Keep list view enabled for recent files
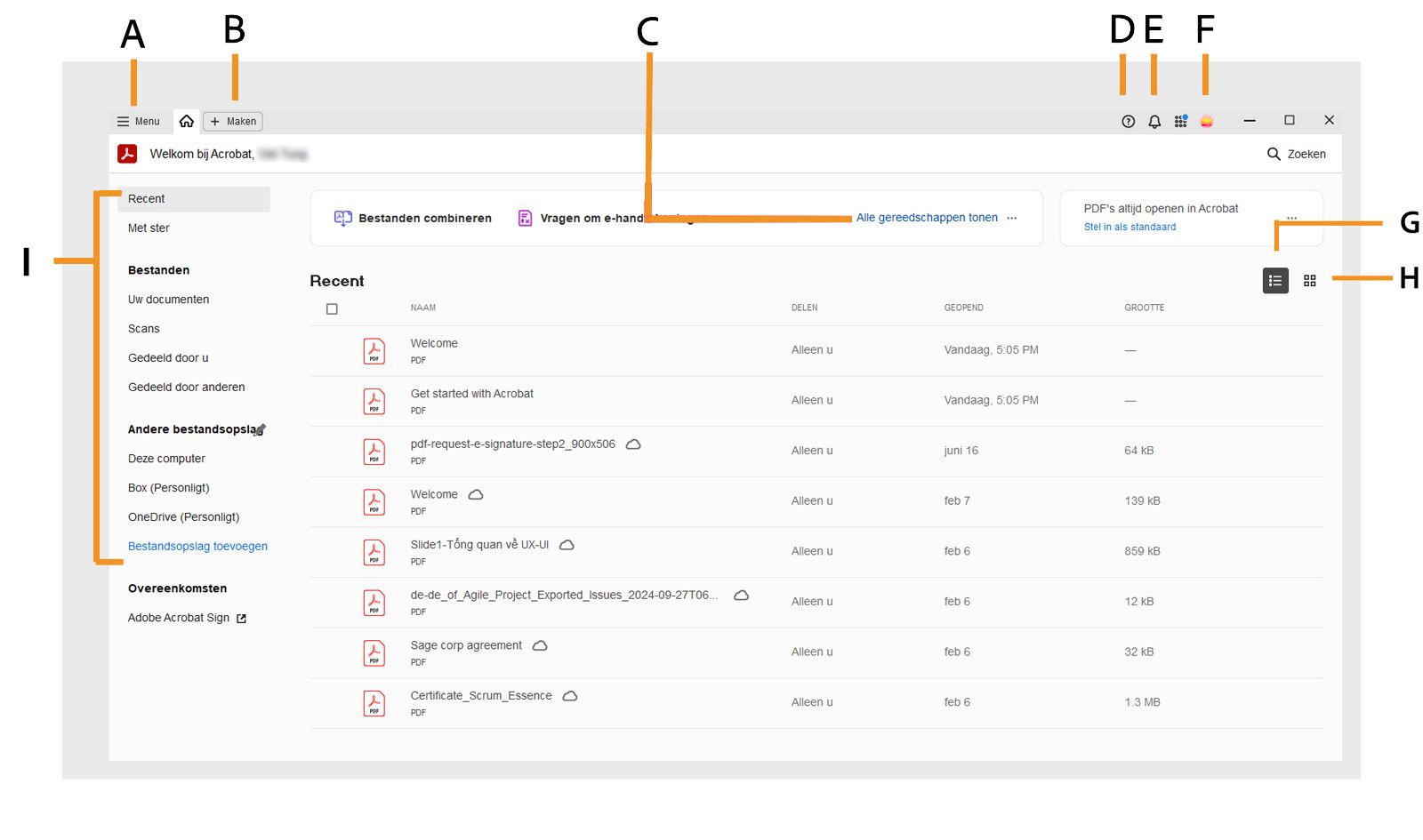Image resolution: width=1423 pixels, height=840 pixels. (1274, 280)
